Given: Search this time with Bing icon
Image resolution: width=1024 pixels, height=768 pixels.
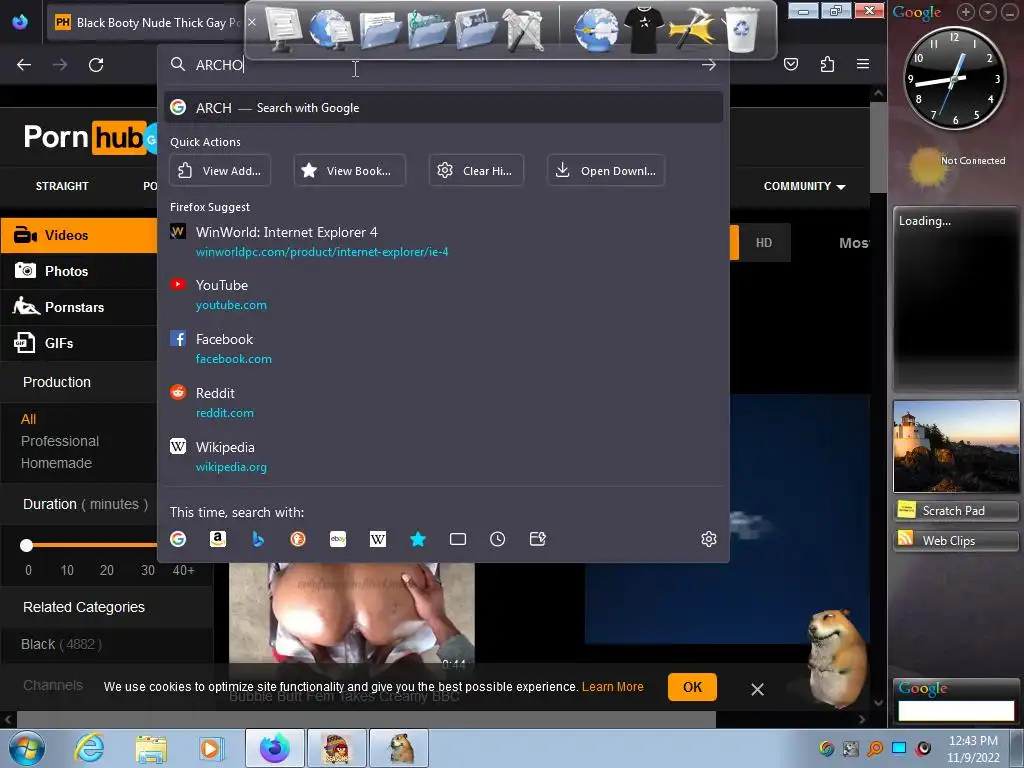Looking at the screenshot, I should (x=258, y=539).
